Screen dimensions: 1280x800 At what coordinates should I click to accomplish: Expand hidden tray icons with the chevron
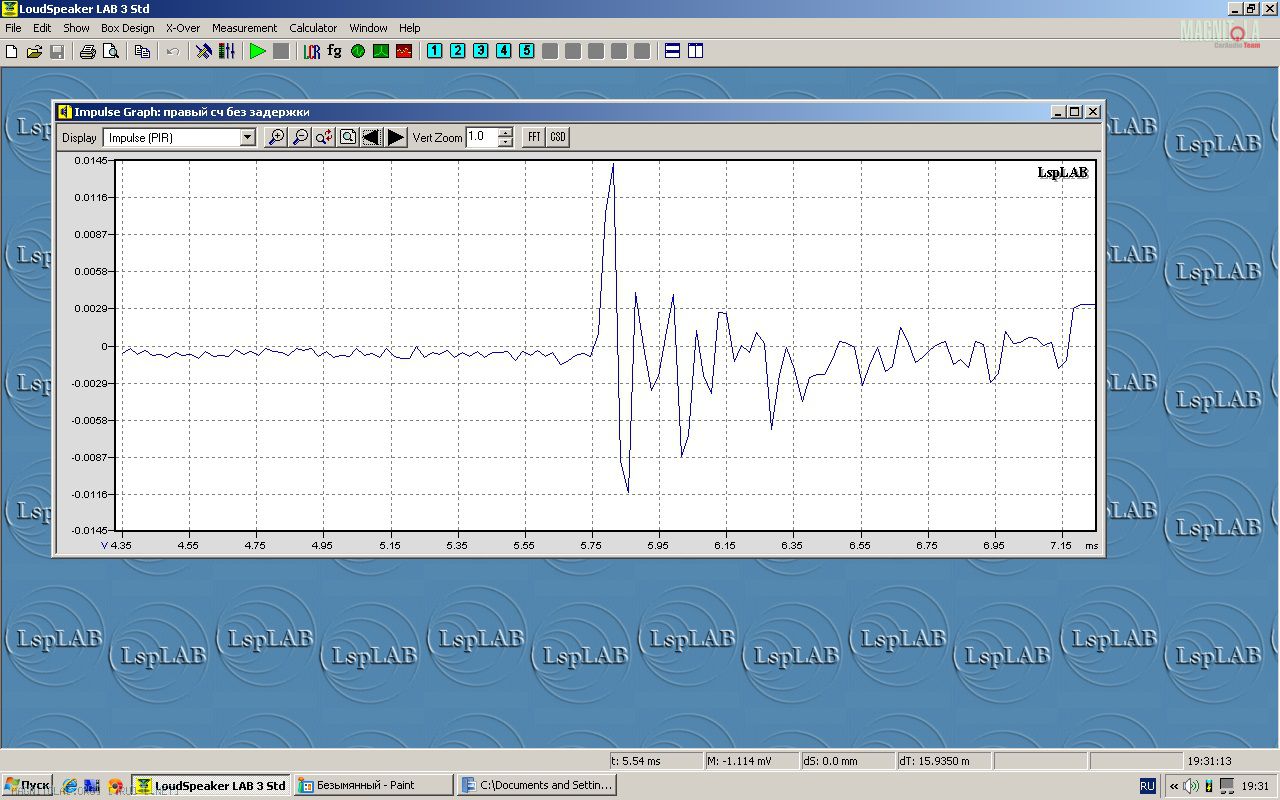coord(1173,786)
